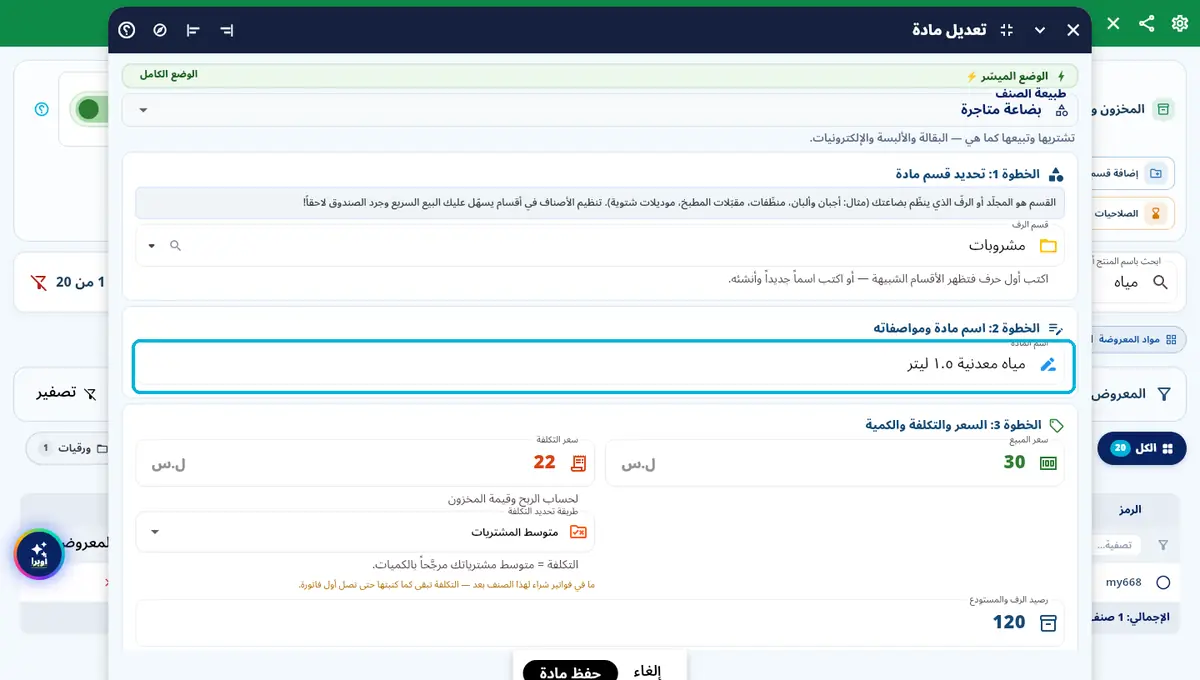Toggle the green switch in background panel

coord(90,109)
